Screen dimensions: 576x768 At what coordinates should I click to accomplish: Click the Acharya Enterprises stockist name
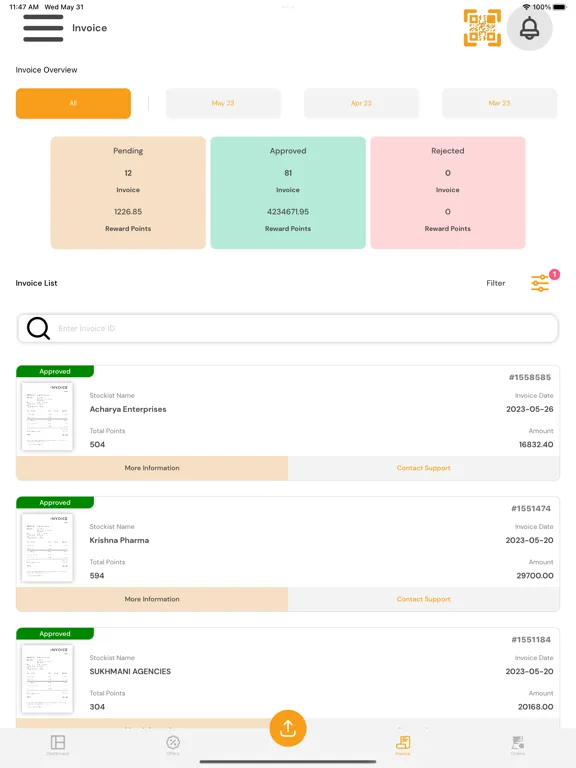(x=128, y=409)
